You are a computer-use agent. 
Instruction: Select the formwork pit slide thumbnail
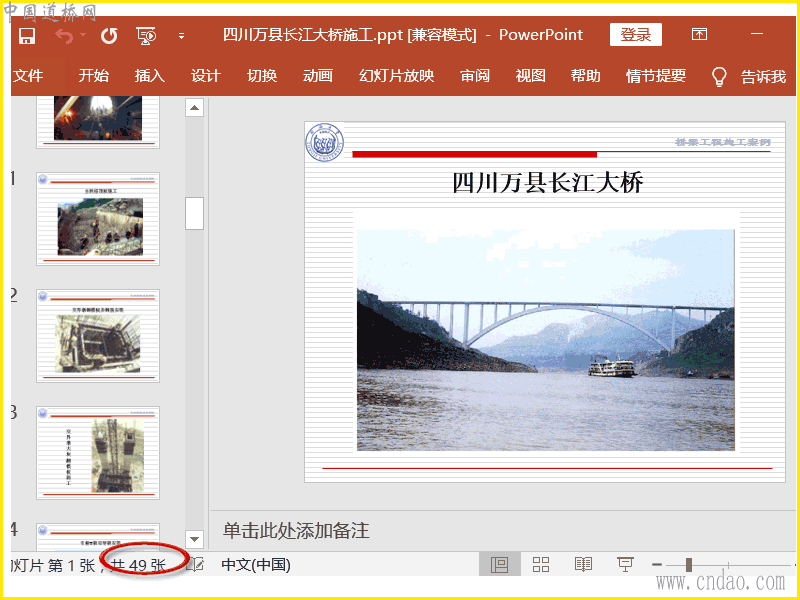[98, 336]
